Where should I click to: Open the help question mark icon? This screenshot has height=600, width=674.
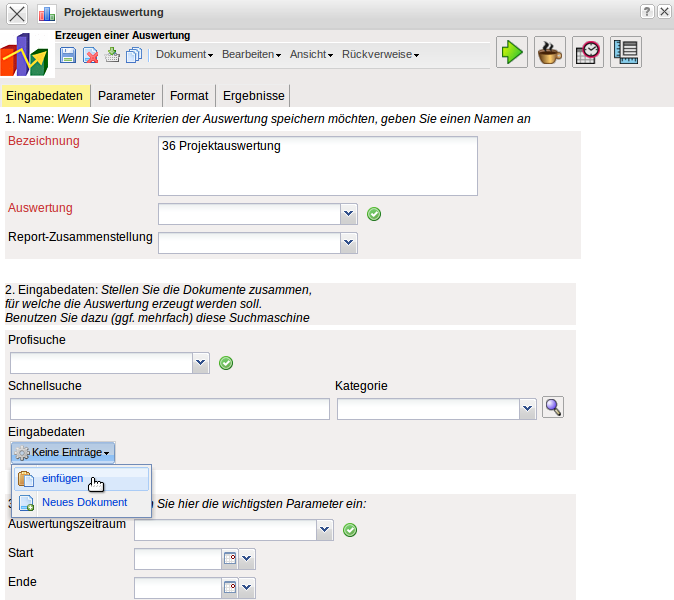point(647,11)
